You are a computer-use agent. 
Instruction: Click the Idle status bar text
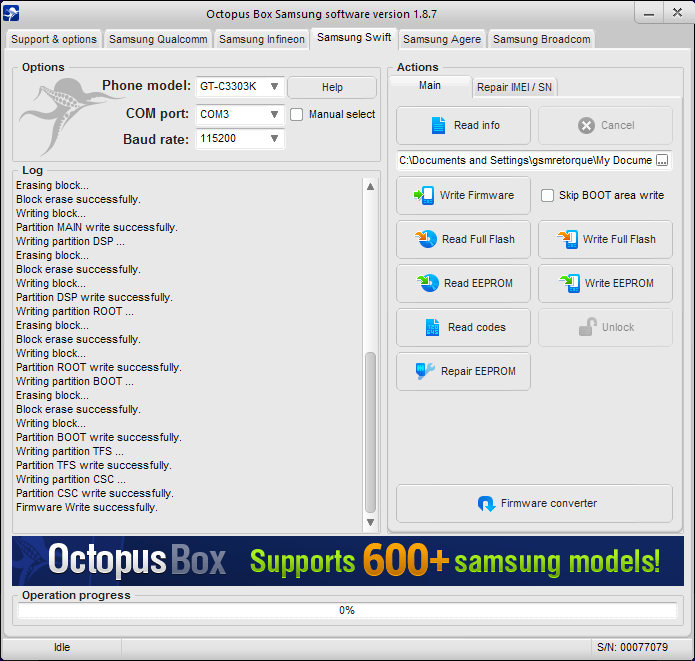pos(62,647)
